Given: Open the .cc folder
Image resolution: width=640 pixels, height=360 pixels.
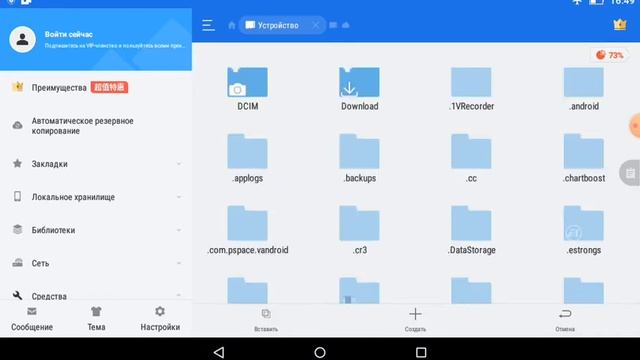Looking at the screenshot, I should point(471,158).
